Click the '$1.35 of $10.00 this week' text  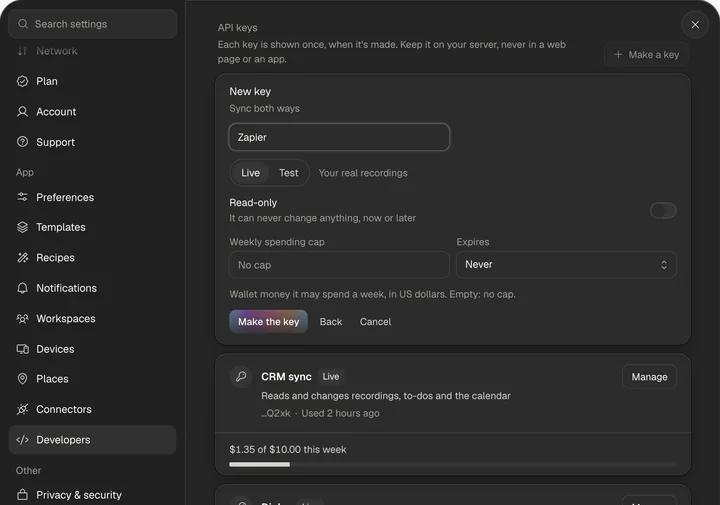pos(287,449)
